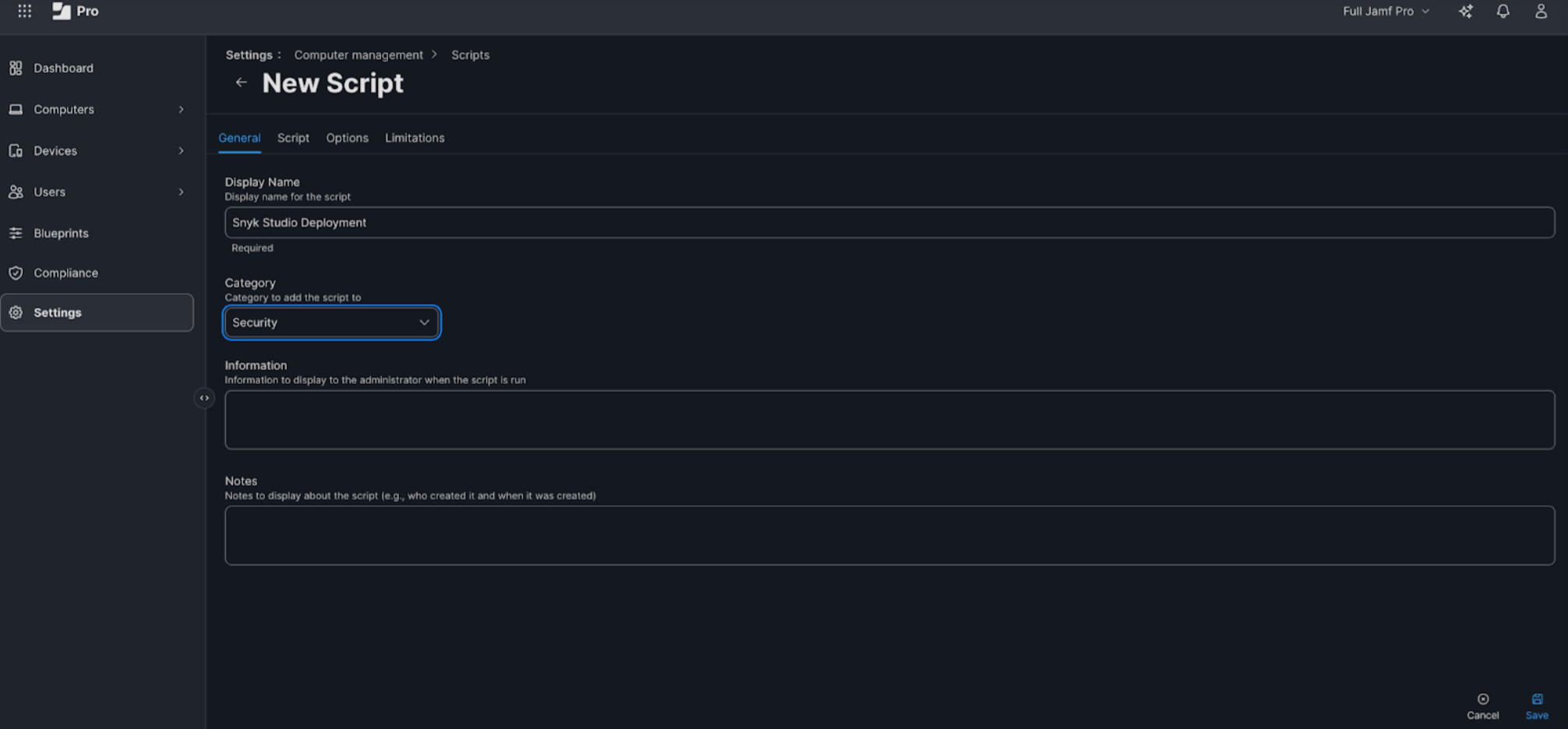Click the back arrow beside New Script

[x=242, y=83]
